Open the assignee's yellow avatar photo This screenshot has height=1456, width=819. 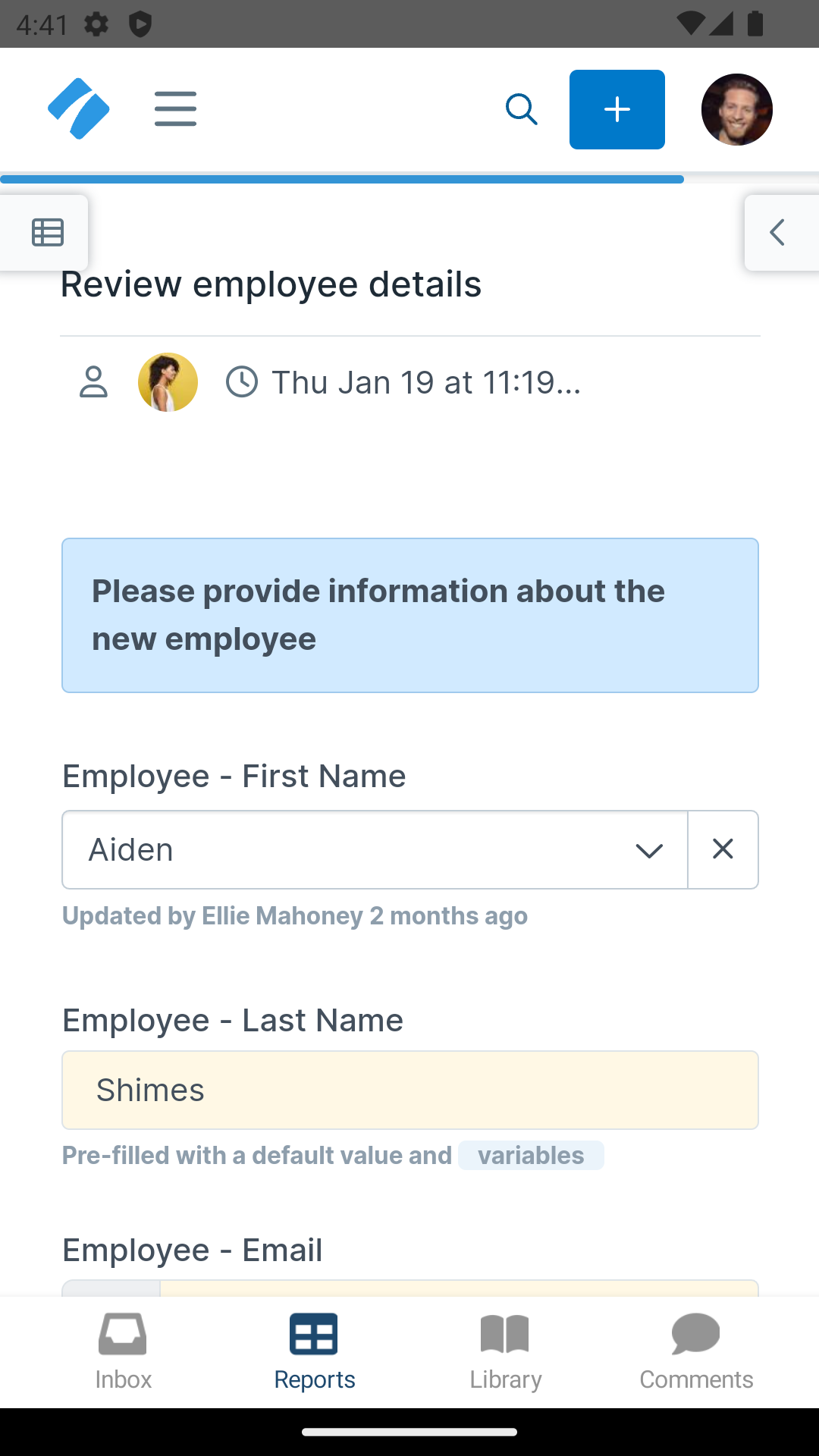coord(168,382)
